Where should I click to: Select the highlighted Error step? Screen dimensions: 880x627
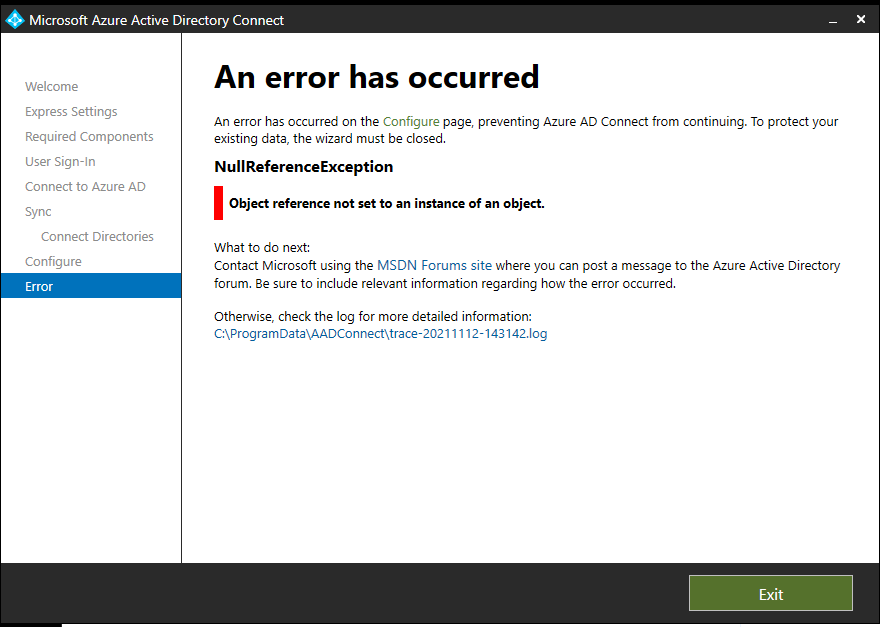[x=91, y=286]
